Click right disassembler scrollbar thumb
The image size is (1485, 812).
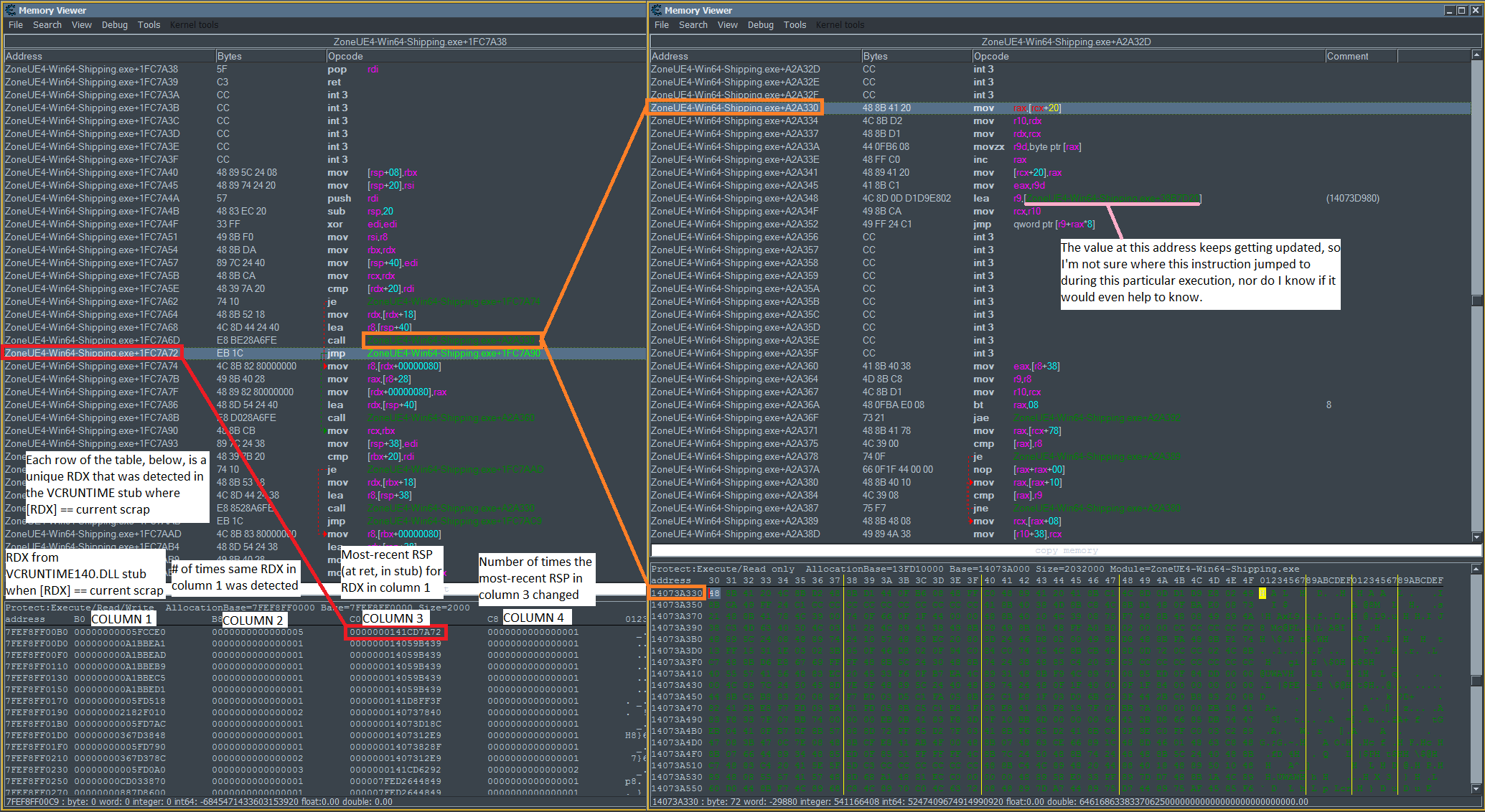[1476, 301]
